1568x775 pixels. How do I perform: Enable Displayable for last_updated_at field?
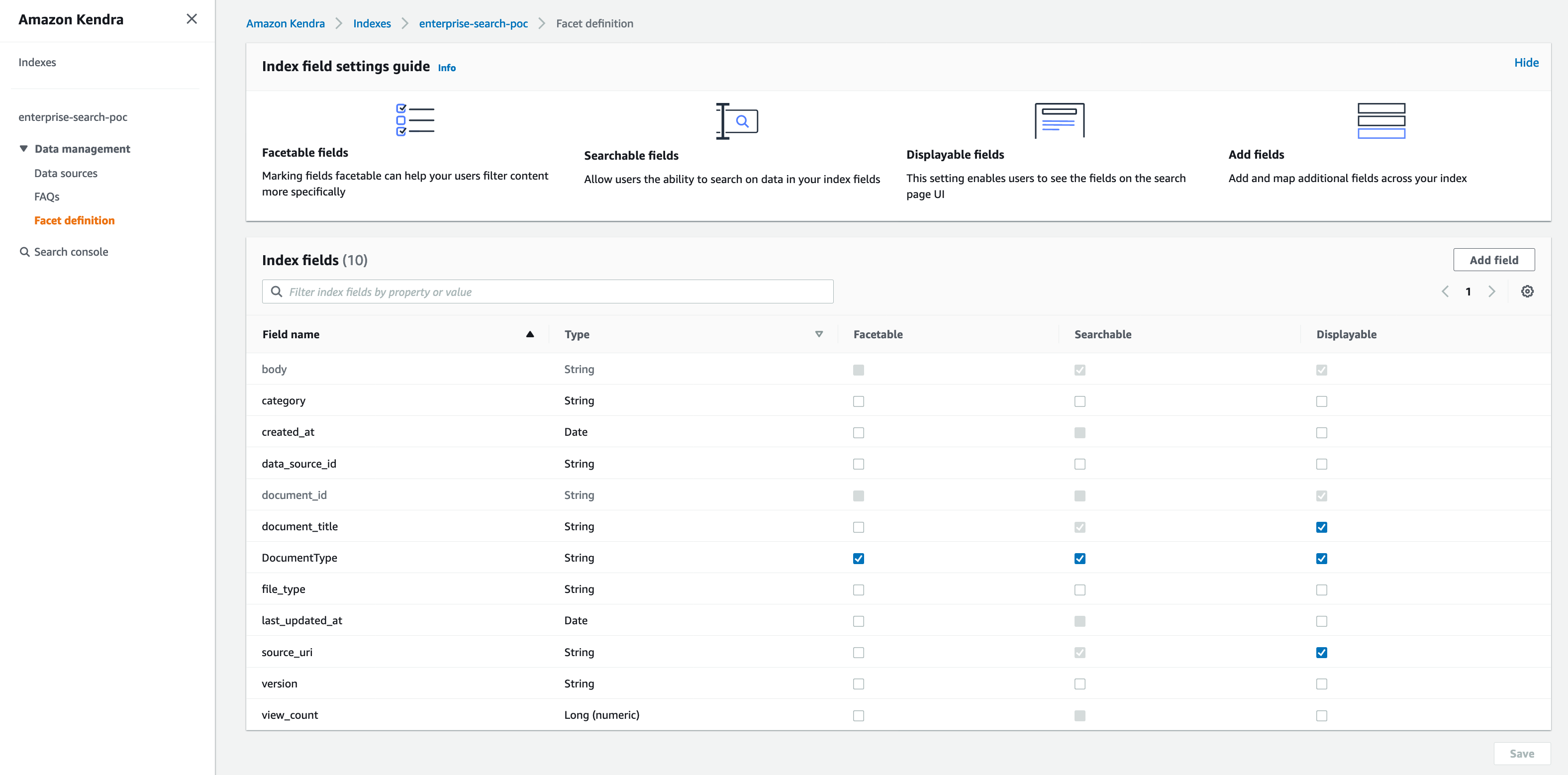(1321, 621)
